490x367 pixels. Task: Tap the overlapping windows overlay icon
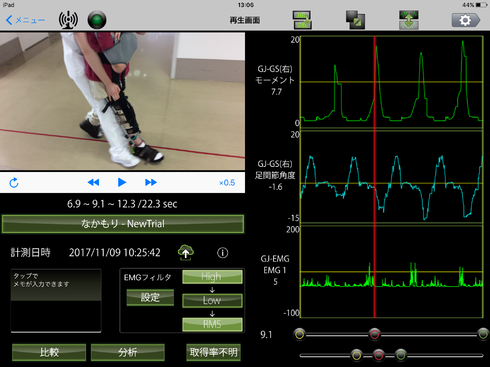tap(355, 20)
